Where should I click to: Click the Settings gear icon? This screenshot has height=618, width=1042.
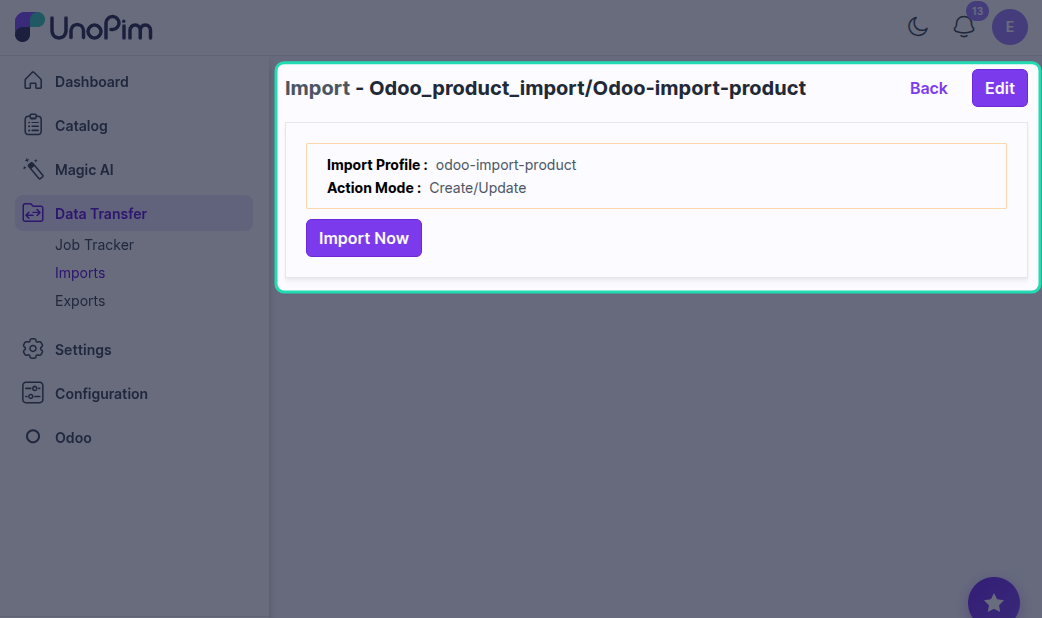(x=33, y=349)
